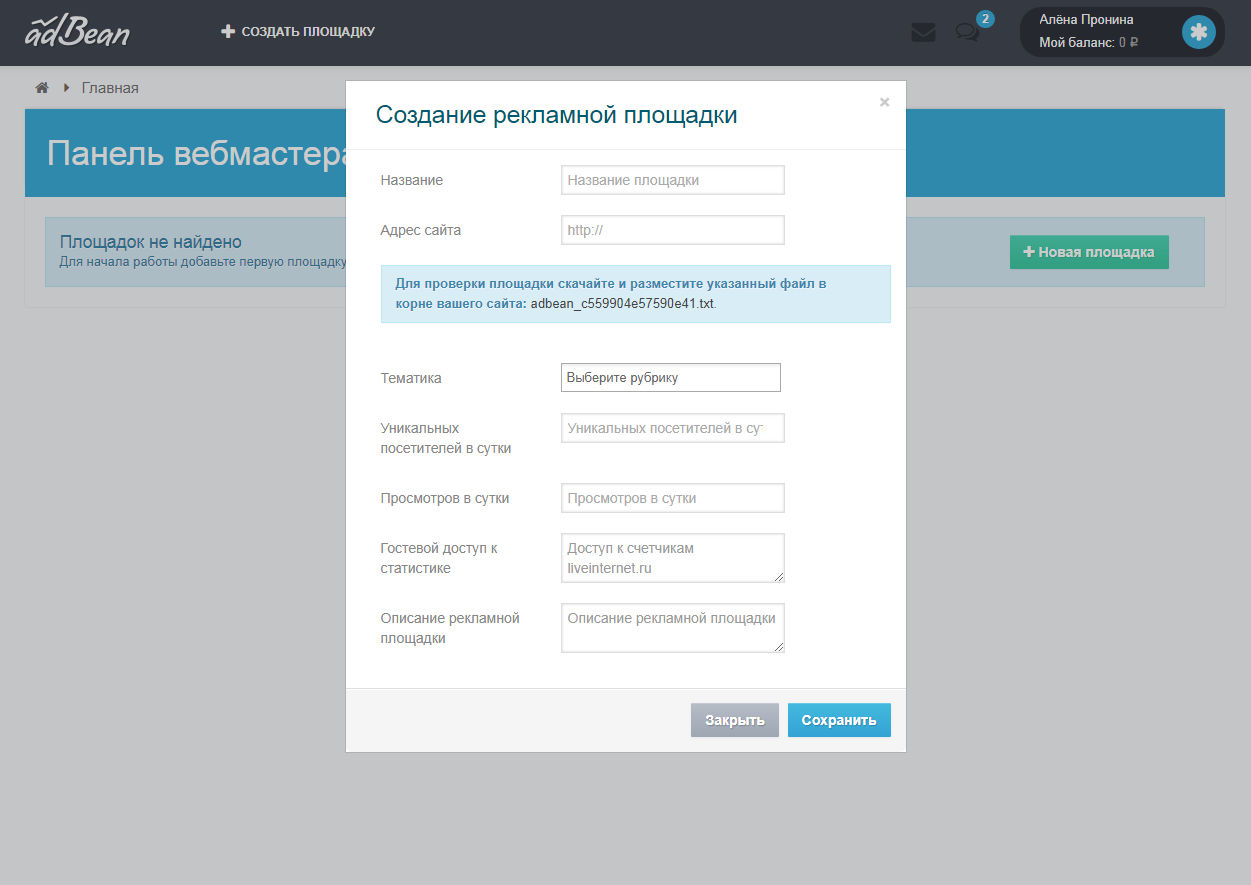Click the plus icon on Новая площадка button
This screenshot has width=1251, height=885.
pos(1030,252)
